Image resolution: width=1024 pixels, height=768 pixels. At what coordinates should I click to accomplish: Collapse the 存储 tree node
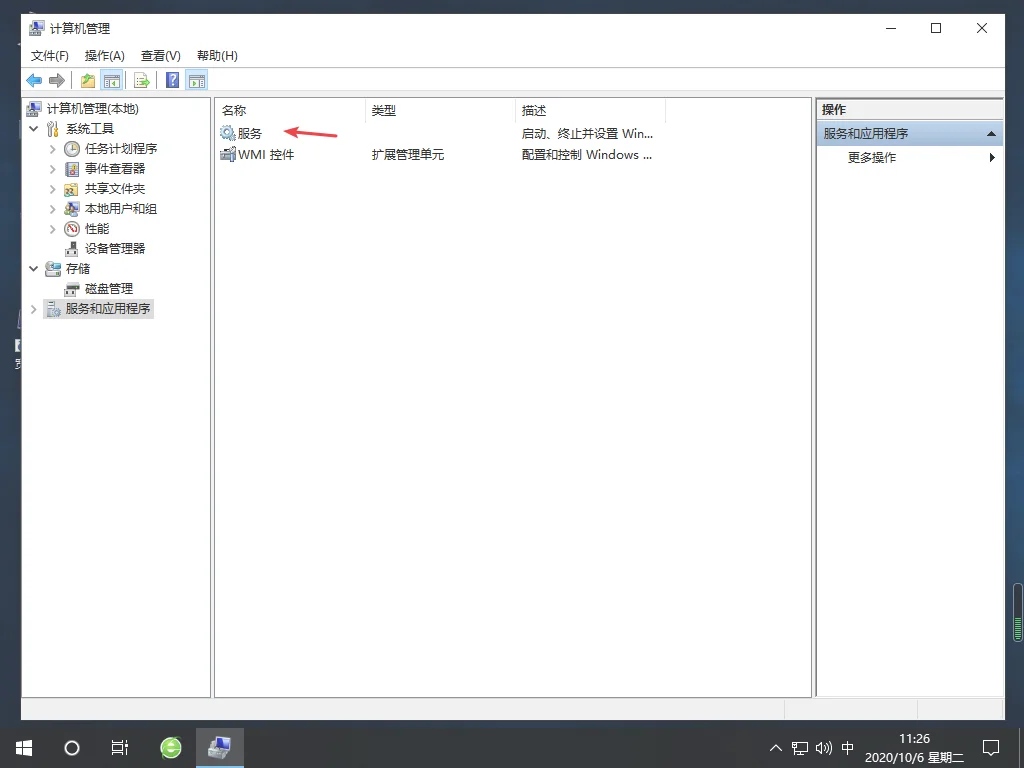point(34,269)
